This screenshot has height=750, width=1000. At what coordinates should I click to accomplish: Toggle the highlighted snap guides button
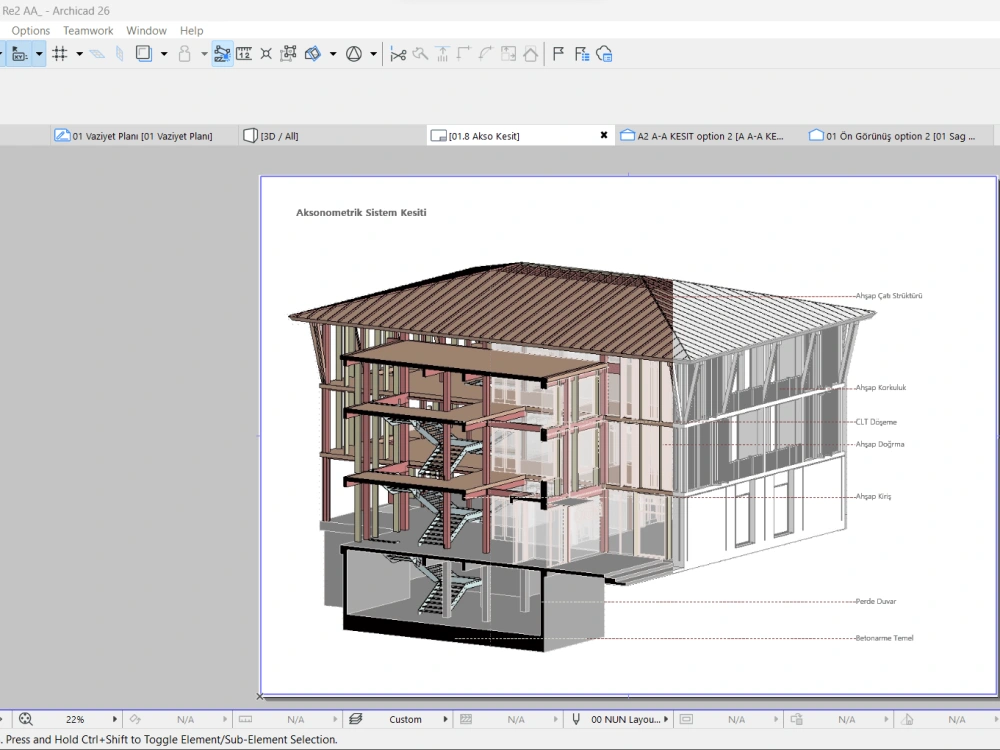[221, 53]
